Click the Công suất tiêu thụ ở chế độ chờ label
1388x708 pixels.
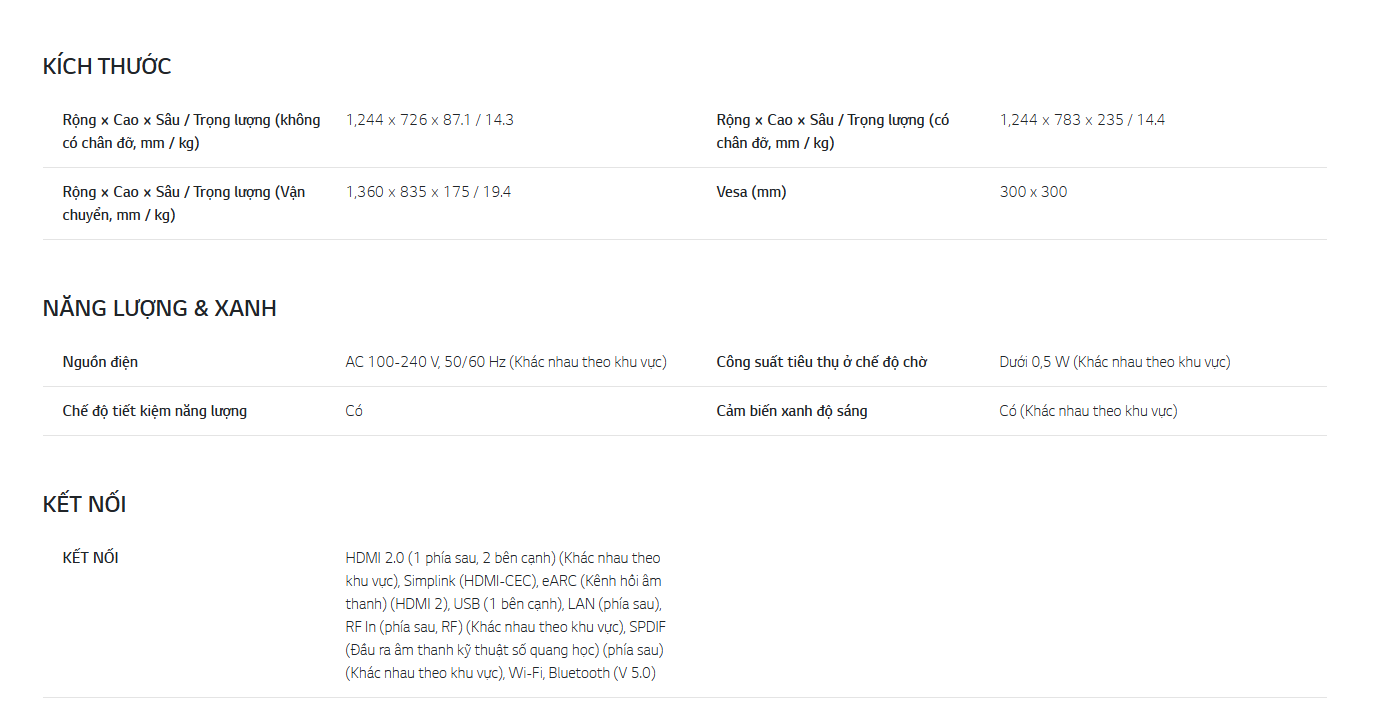pyautogui.click(x=821, y=362)
